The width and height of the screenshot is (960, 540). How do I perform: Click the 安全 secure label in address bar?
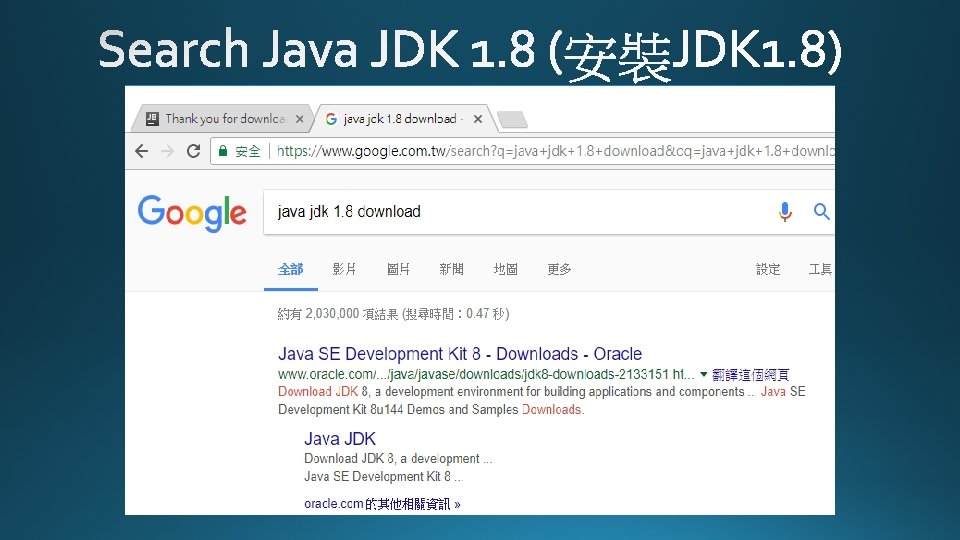point(248,151)
